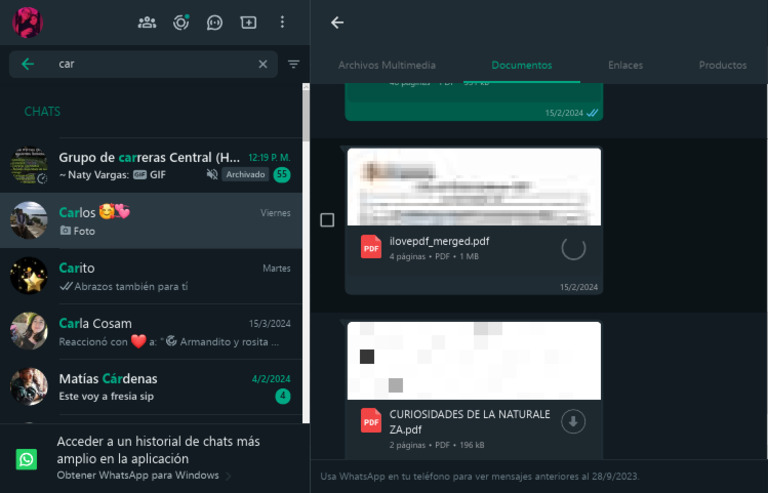Open the Matías Cárdenas chat
The image size is (768, 493).
(151, 387)
